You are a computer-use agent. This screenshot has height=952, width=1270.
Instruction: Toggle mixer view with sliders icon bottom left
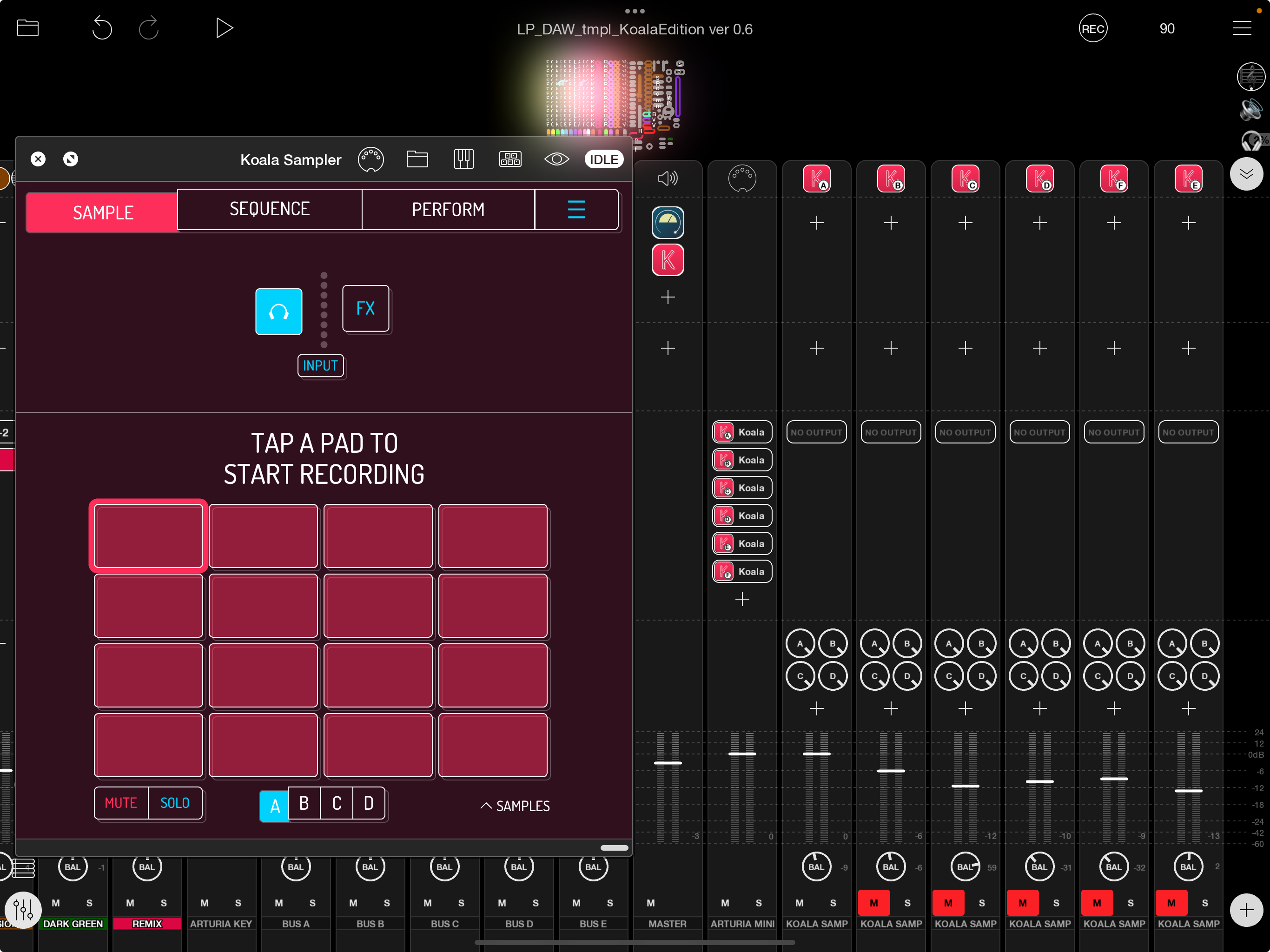pos(23,910)
